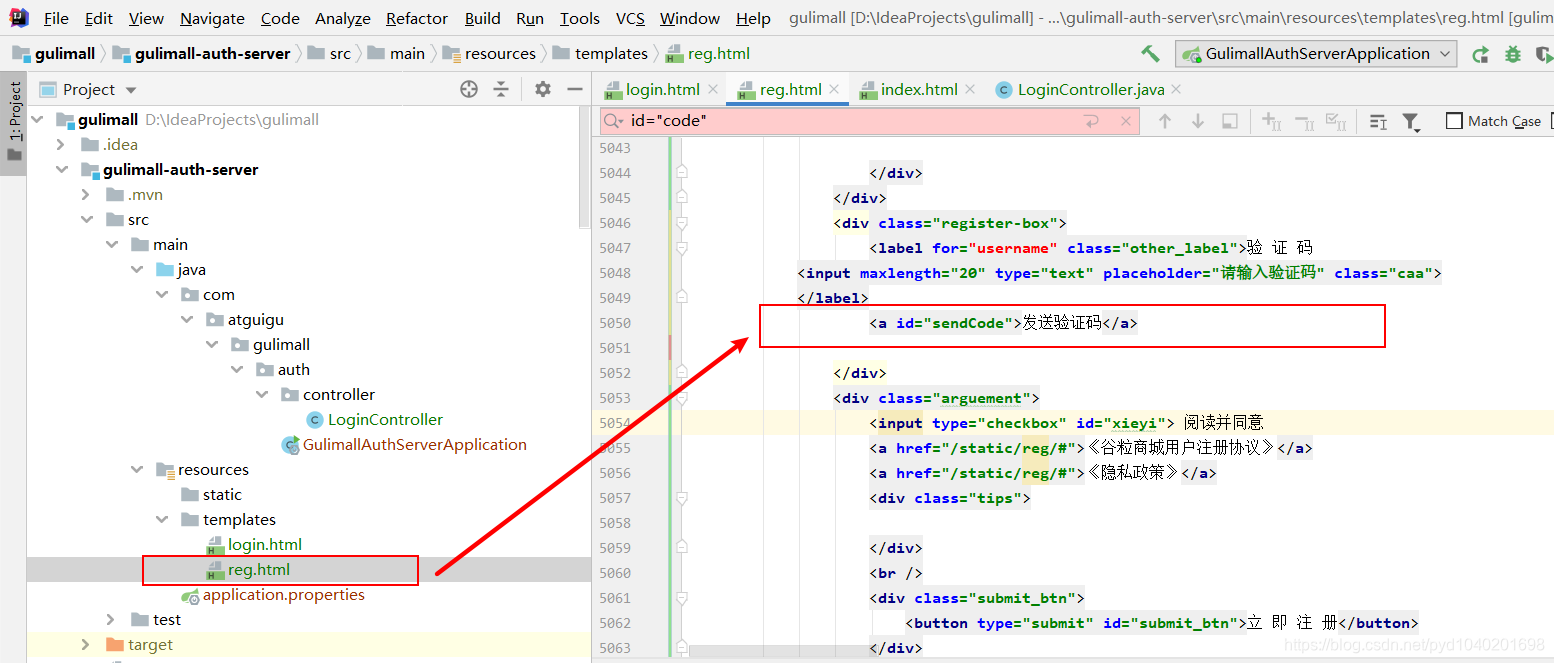Open the VCS menu
Screen dimensions: 1554x663
coord(630,18)
